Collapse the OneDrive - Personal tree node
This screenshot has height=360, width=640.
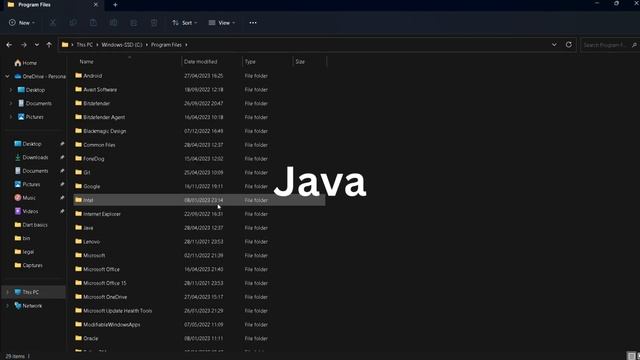(7, 76)
